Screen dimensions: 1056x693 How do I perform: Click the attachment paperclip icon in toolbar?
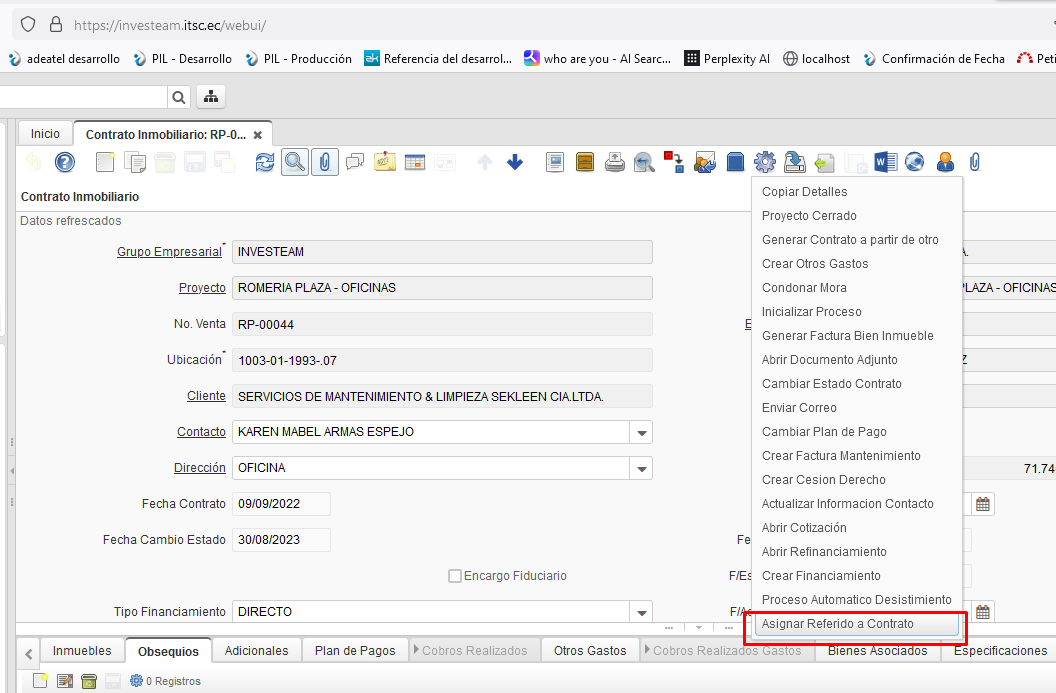tap(324, 162)
